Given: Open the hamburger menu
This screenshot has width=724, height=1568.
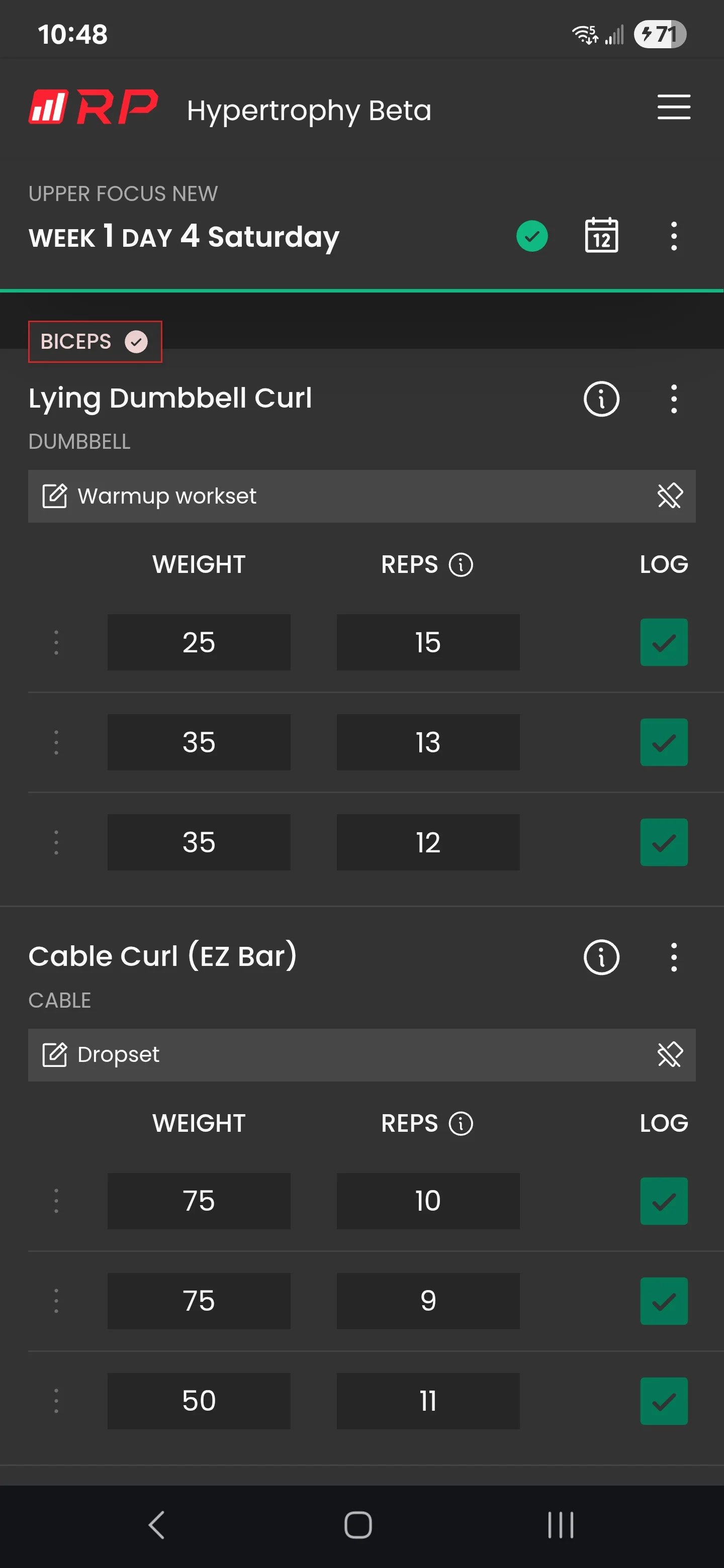Looking at the screenshot, I should pyautogui.click(x=673, y=107).
